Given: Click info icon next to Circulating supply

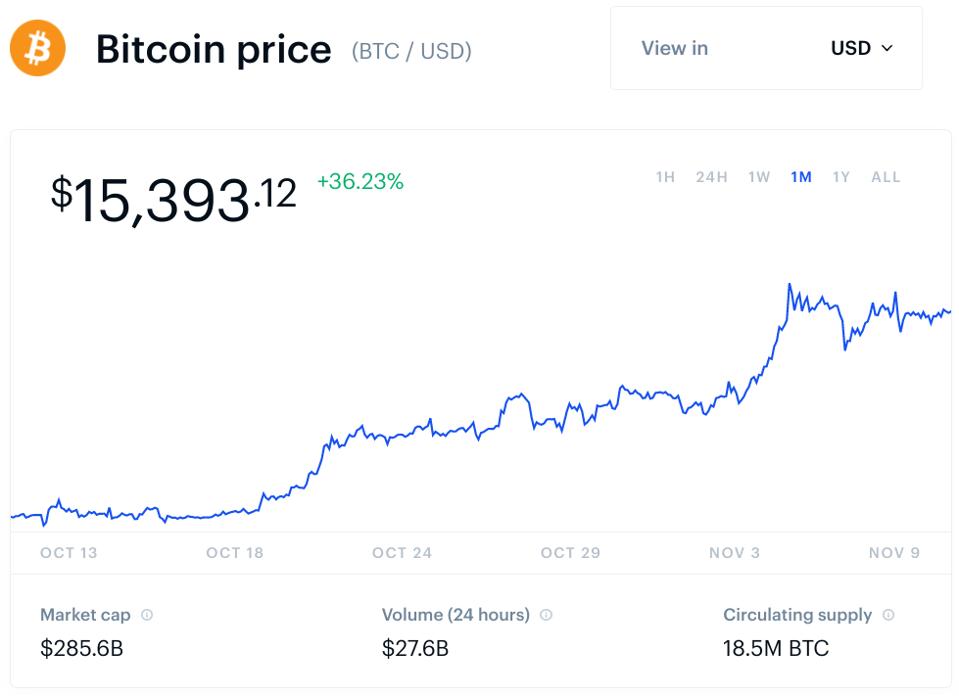Looking at the screenshot, I should [889, 615].
